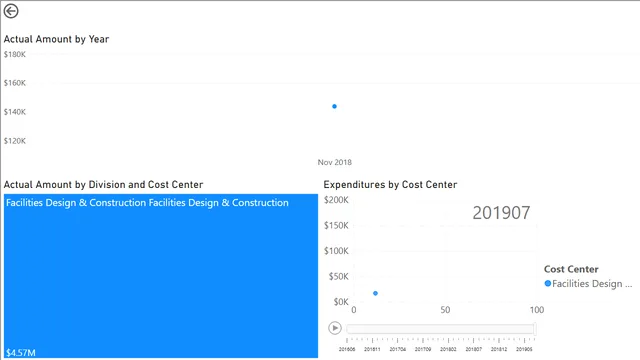This screenshot has height=360, width=640.
Task: Click the 201704 timeline marker
Action: pyautogui.click(x=398, y=349)
